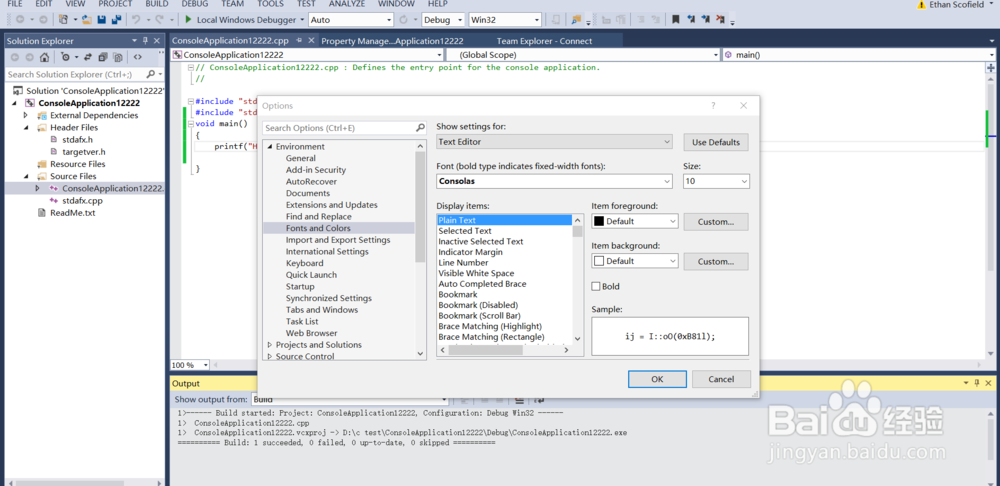Click Custom button for Item background
The width and height of the screenshot is (1000, 486).
(x=716, y=261)
